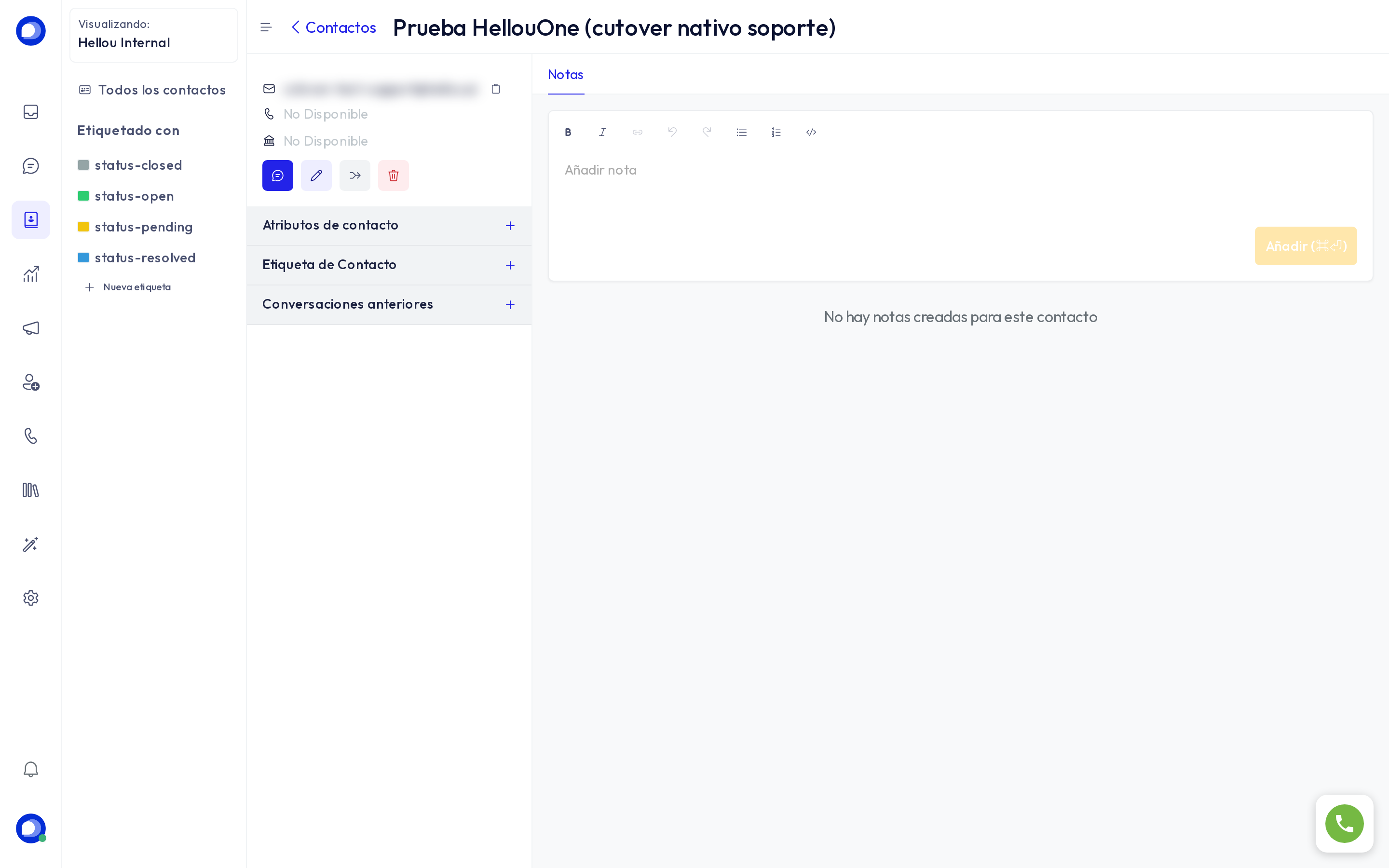
Task: Insert bulleted list in note
Action: tap(742, 132)
